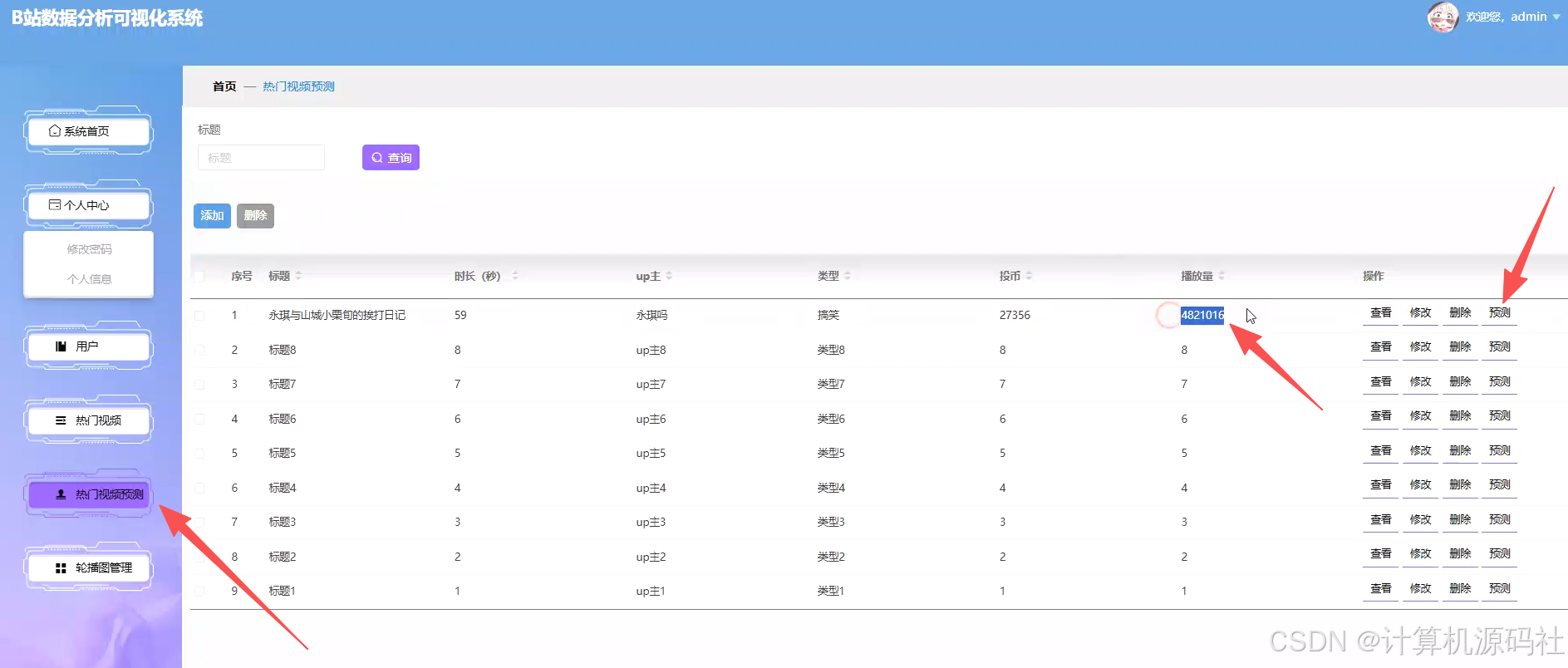1568x668 pixels.
Task: Click 类型 cell 搞笑
Action: 828,316
